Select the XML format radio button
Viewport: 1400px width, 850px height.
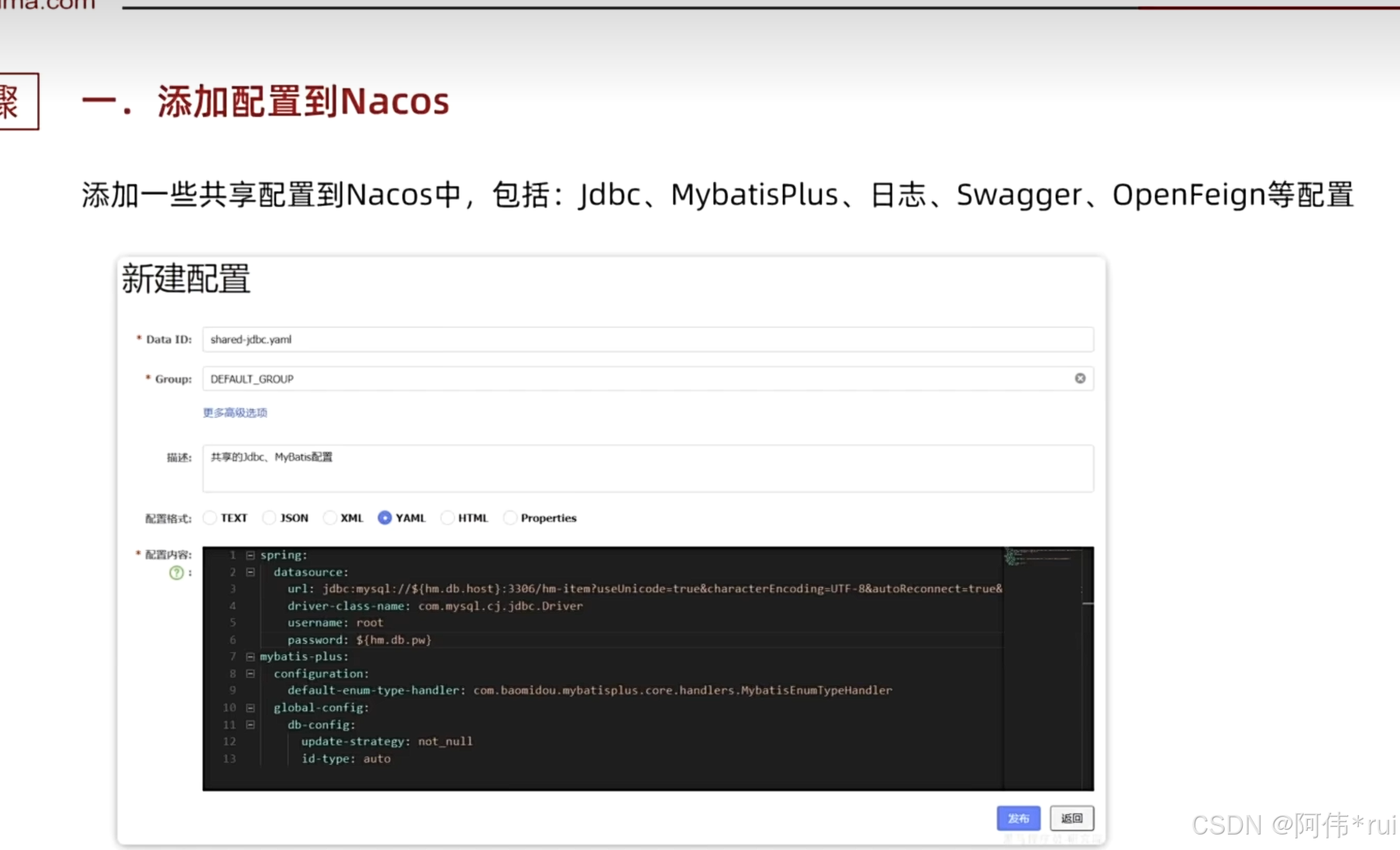point(329,518)
